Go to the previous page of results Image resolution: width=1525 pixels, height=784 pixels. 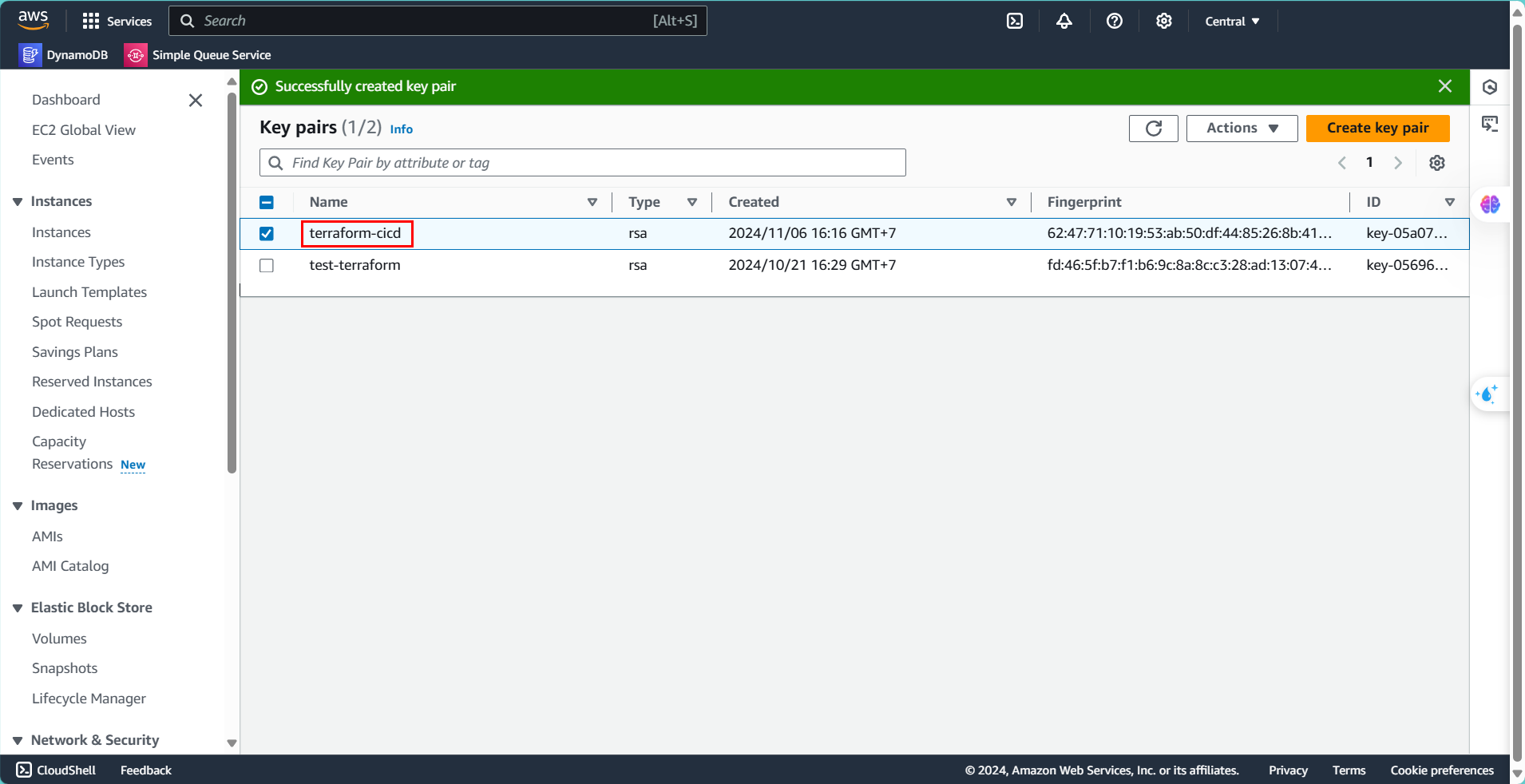(x=1342, y=163)
